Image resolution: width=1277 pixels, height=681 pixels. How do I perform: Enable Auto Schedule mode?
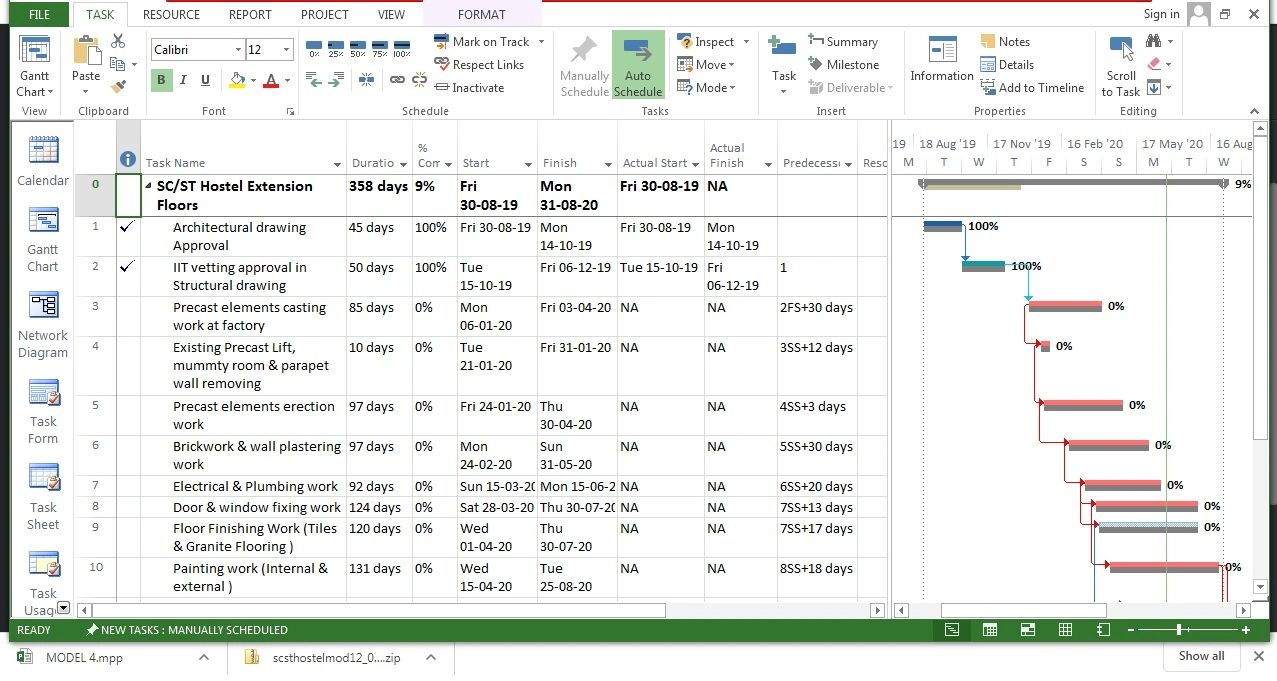[637, 66]
